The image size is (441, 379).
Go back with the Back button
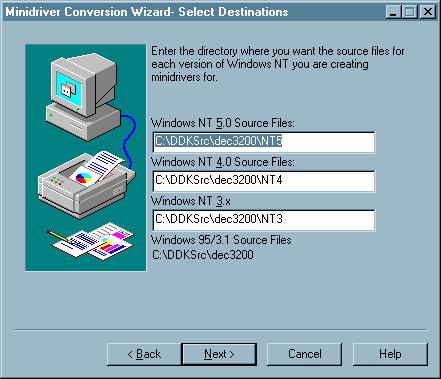[x=144, y=354]
